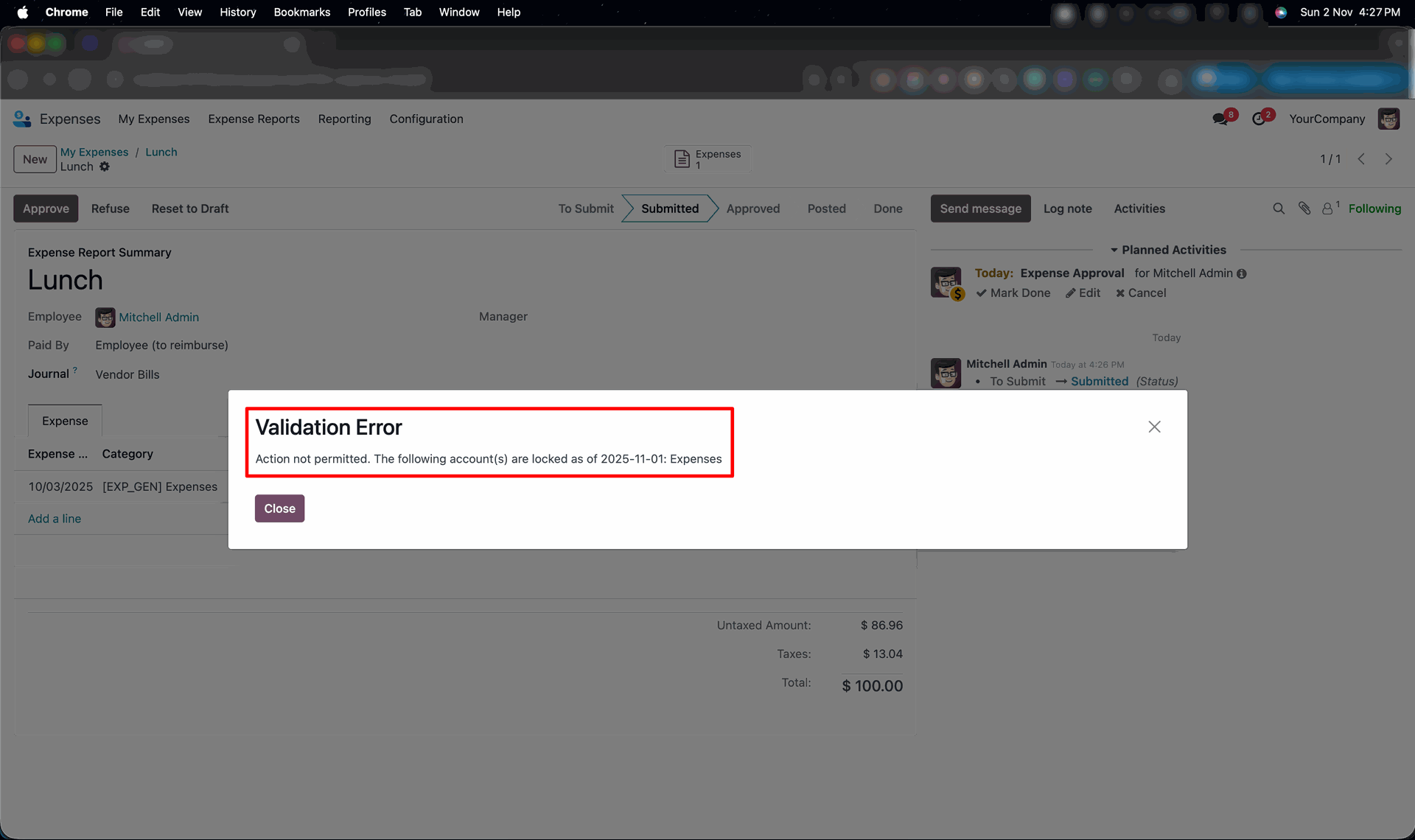
Task: Toggle the Following subscription button
Action: (x=1374, y=209)
